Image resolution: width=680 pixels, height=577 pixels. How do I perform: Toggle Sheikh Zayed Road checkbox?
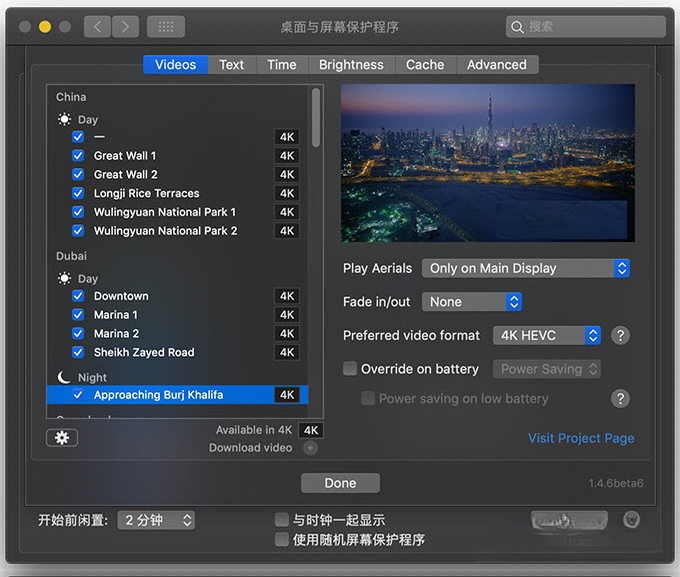click(78, 352)
